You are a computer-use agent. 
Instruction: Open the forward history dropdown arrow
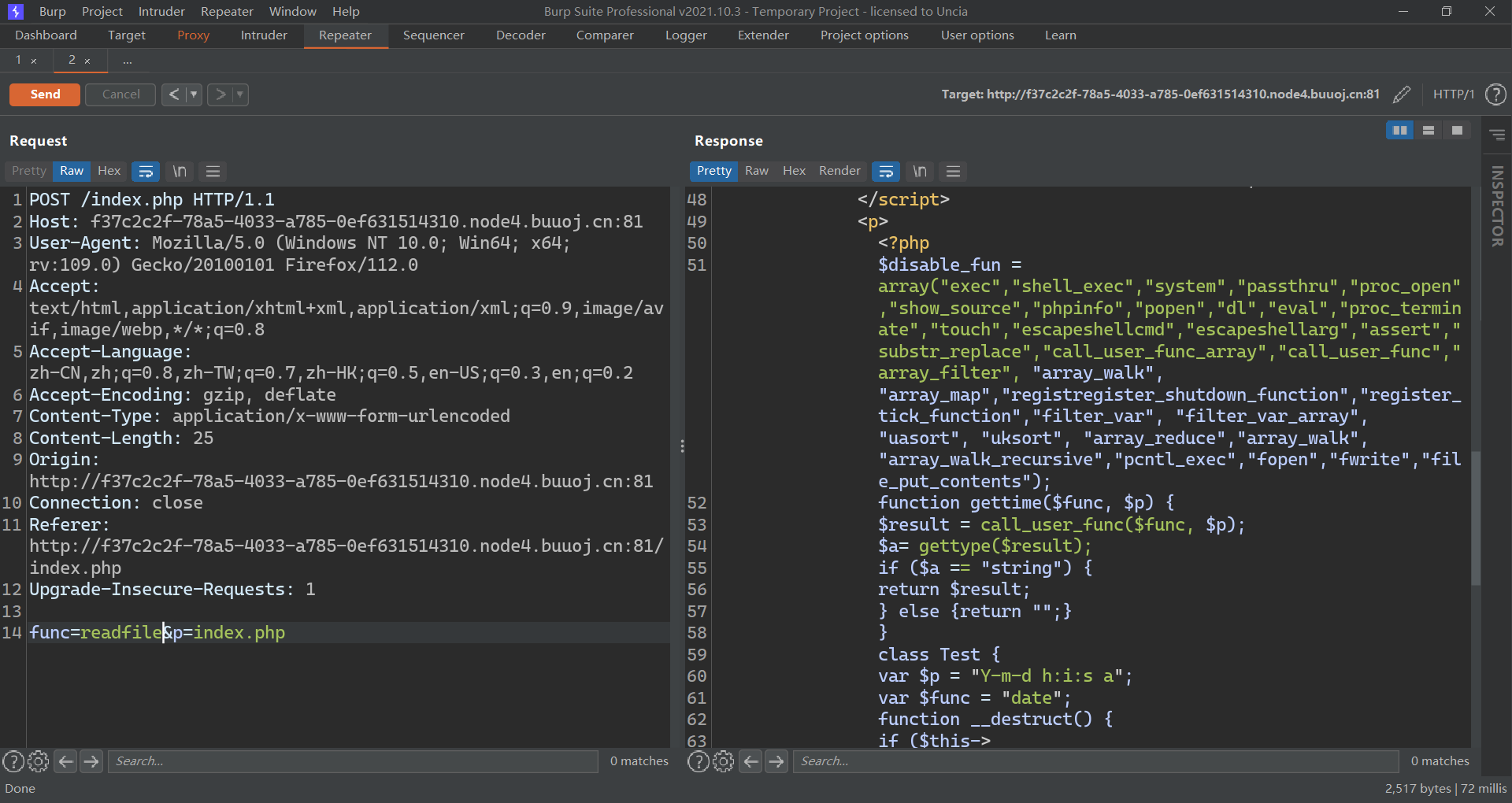click(240, 94)
